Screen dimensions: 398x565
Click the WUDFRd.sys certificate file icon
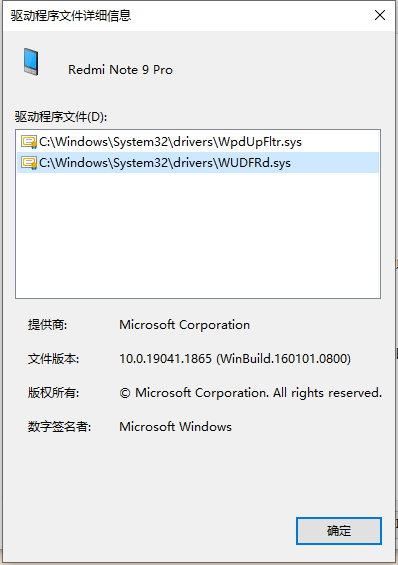(29, 163)
